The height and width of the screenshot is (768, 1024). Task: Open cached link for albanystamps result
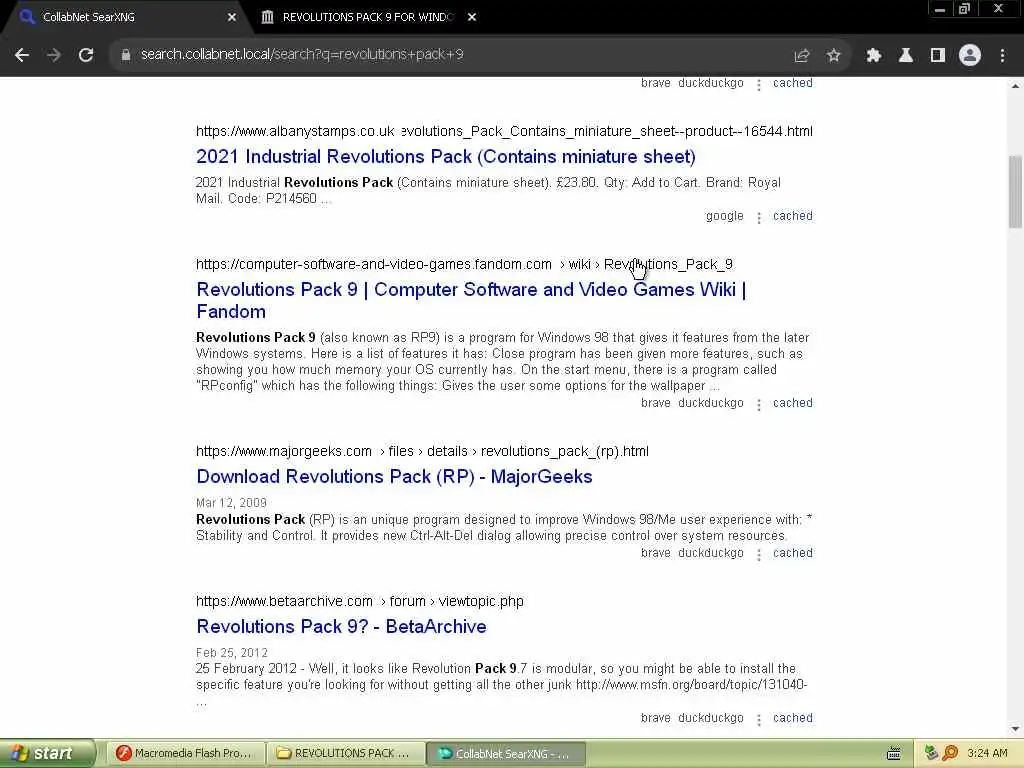793,216
